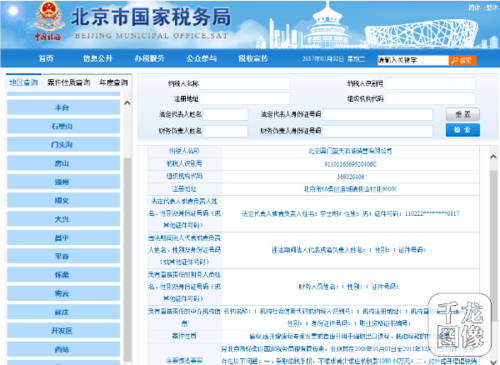Open the 公众参与 menu item

(201, 59)
